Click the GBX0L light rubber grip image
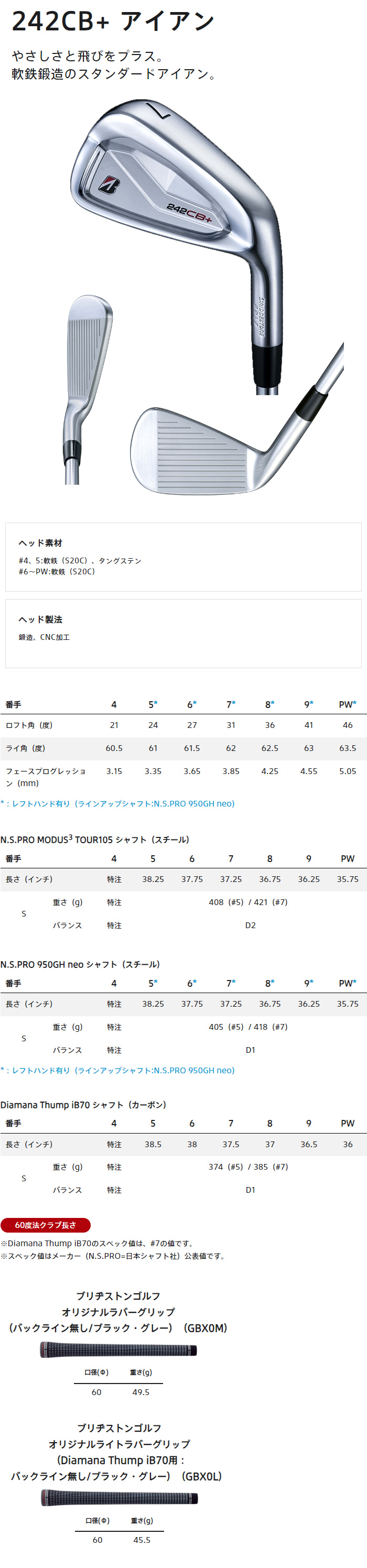The image size is (367, 1568). [120, 1497]
